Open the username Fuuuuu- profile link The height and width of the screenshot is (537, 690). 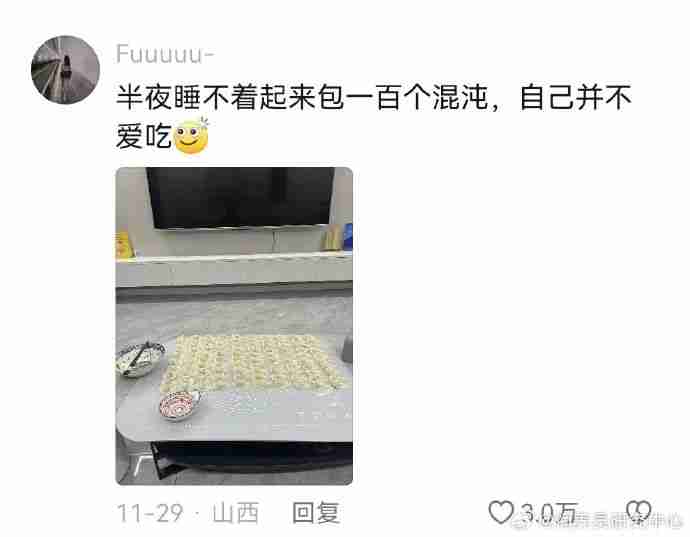tap(165, 54)
